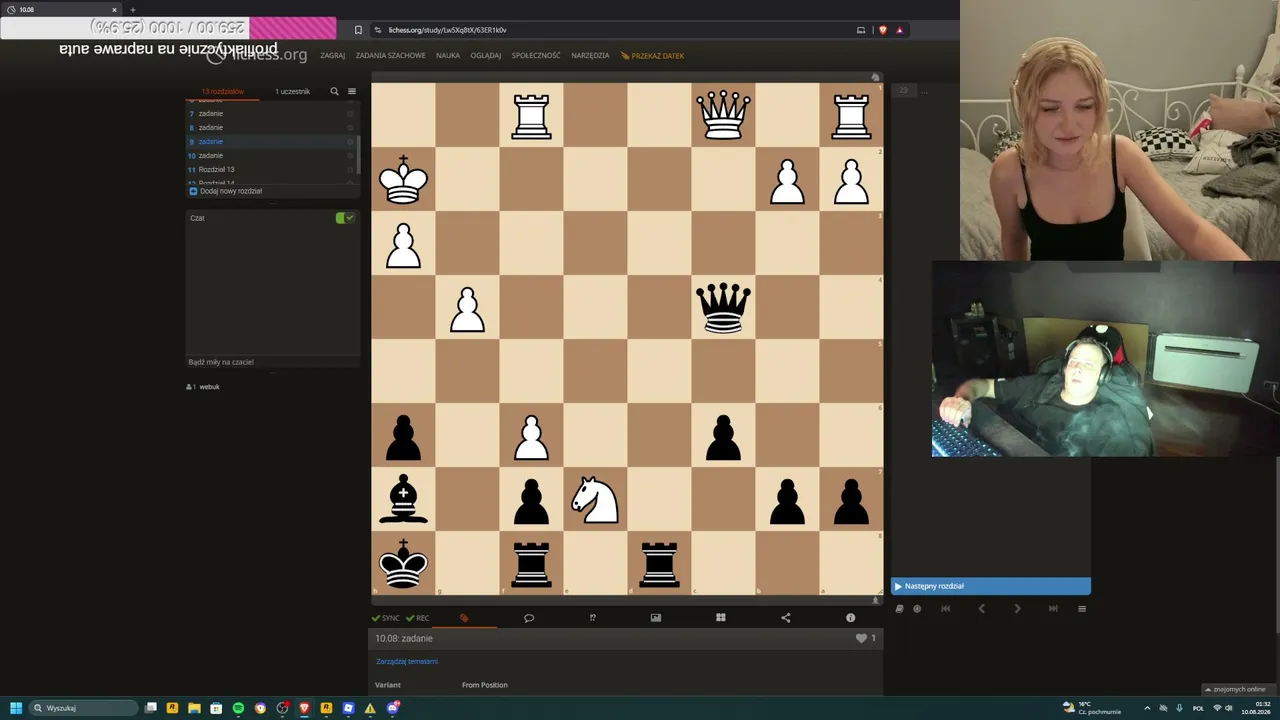The width and height of the screenshot is (1280, 720).
Task: Select chapter 8 zadanie
Action: [271, 128]
